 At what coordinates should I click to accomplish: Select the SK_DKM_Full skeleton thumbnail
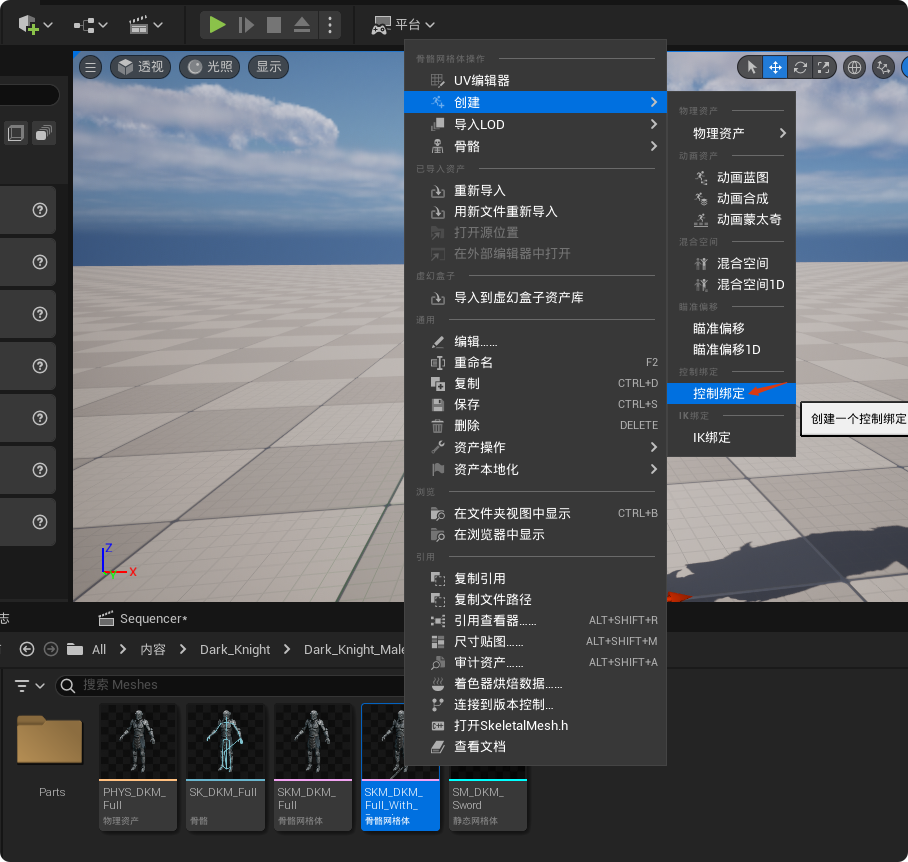pyautogui.click(x=225, y=766)
